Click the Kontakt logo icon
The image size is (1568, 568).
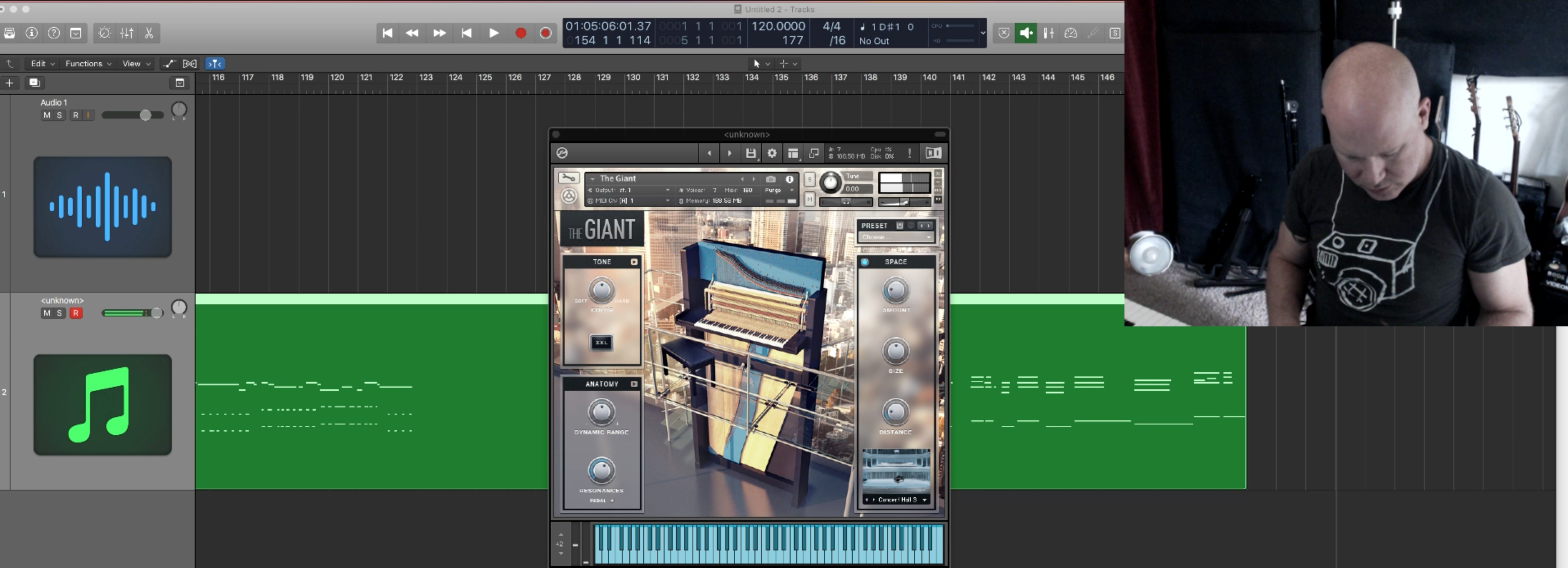562,153
